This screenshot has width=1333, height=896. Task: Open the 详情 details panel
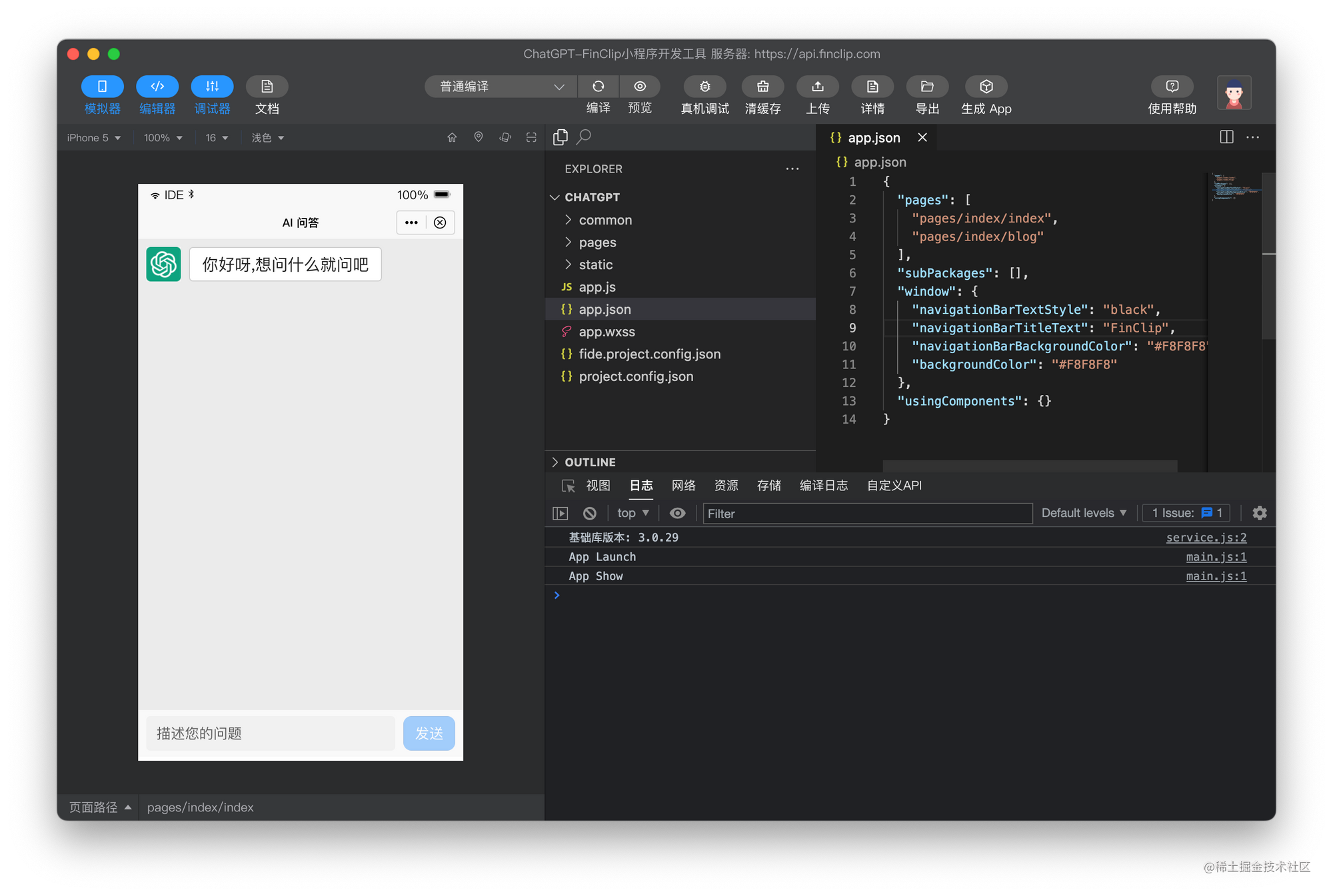(x=872, y=87)
